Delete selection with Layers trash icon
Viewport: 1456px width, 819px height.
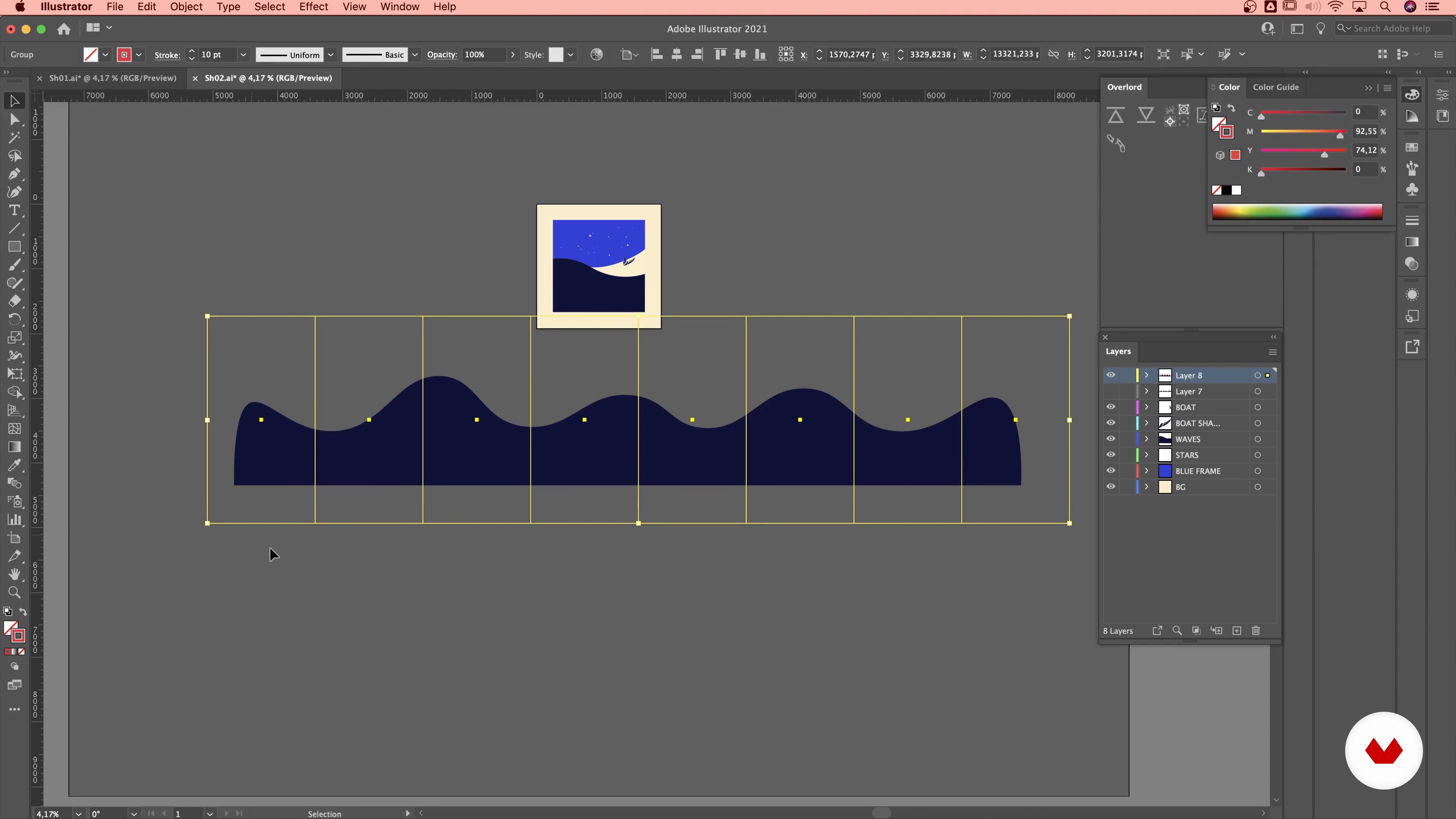pos(1256,630)
